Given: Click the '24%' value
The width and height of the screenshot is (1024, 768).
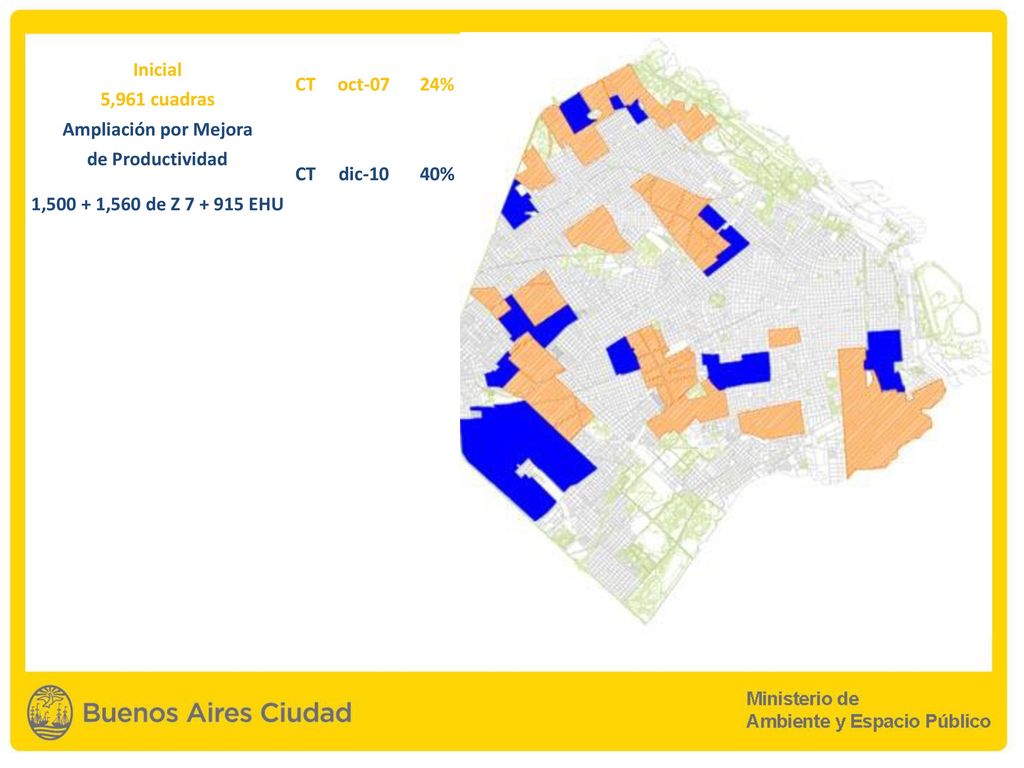Looking at the screenshot, I should [x=436, y=85].
